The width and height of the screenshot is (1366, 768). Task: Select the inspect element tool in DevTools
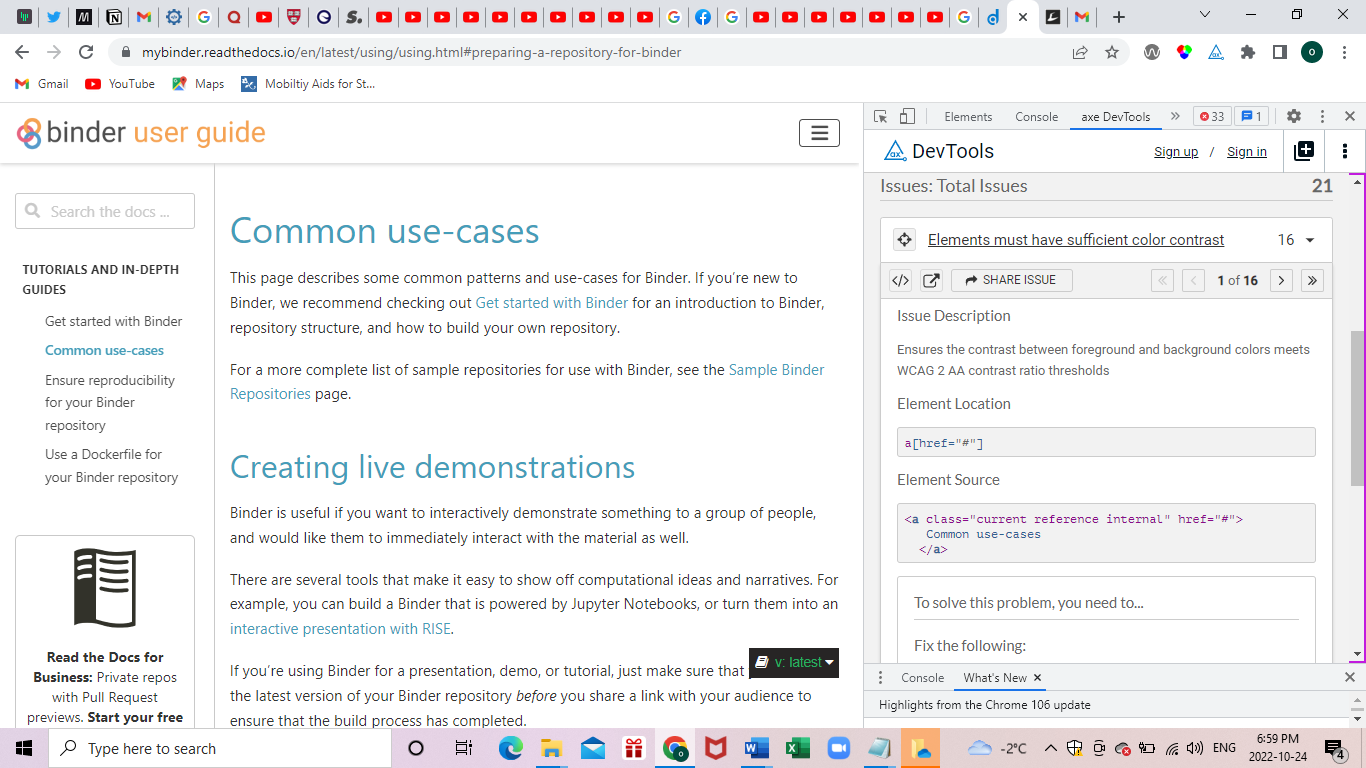tap(879, 116)
